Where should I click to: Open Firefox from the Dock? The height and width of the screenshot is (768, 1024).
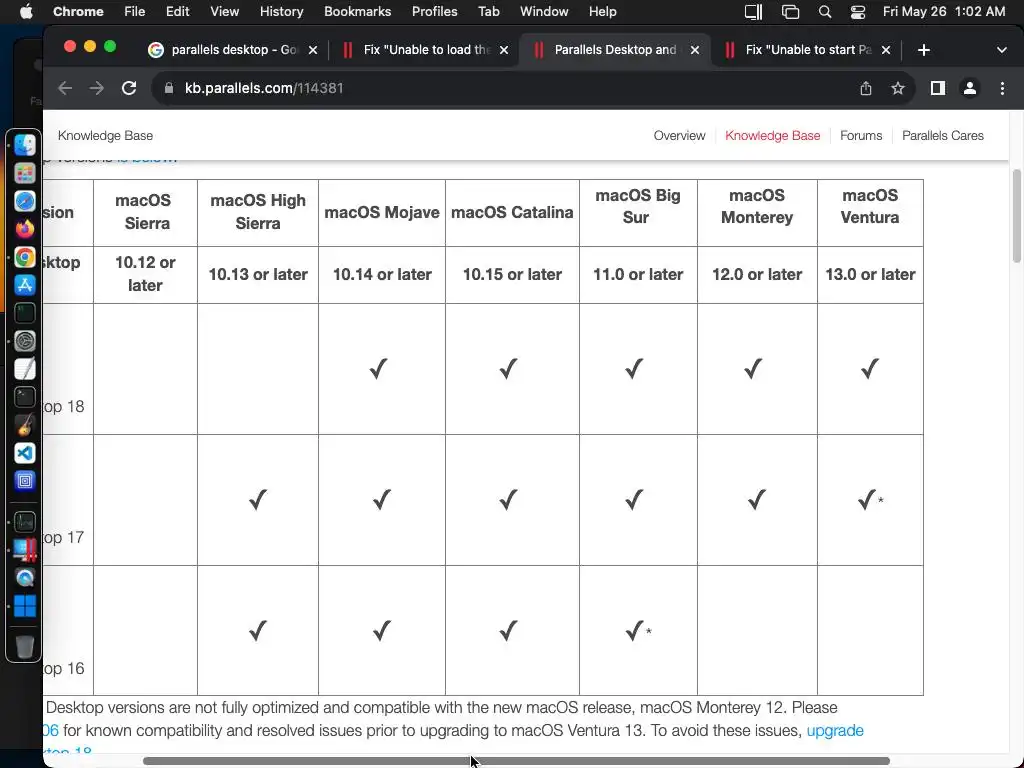click(25, 229)
